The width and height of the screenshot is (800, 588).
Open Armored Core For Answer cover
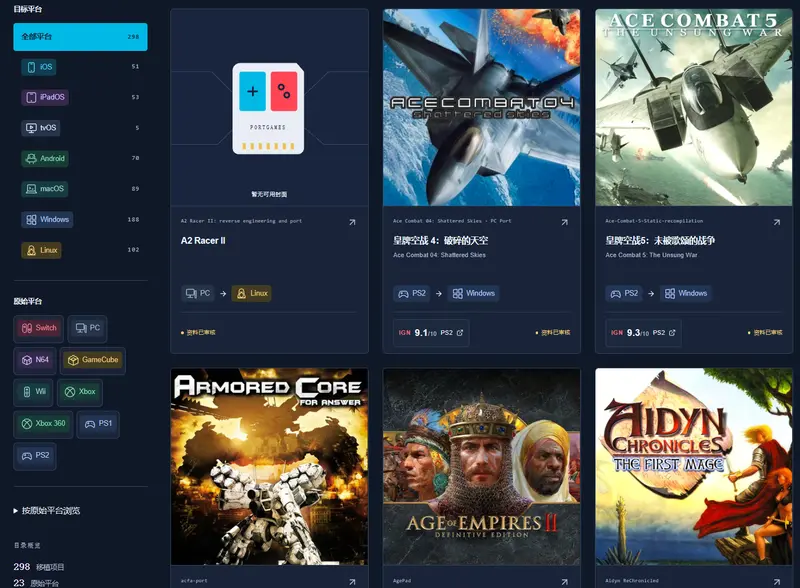(x=269, y=467)
